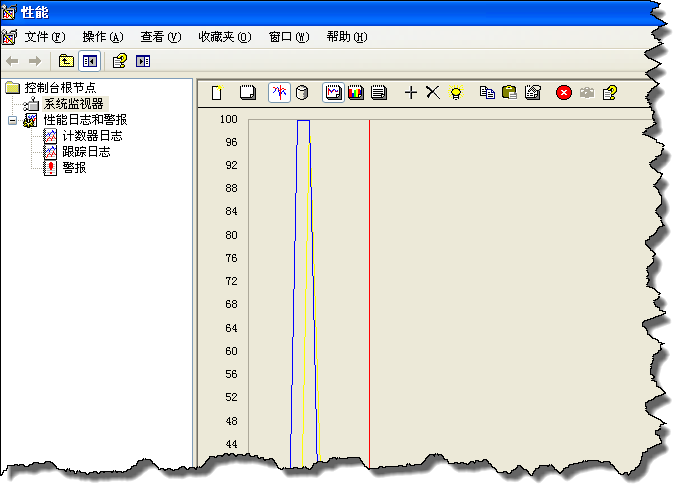Screen dimensions: 689x499
Task: Click the MMC icon left of 文件 menu
Action: 9,37
